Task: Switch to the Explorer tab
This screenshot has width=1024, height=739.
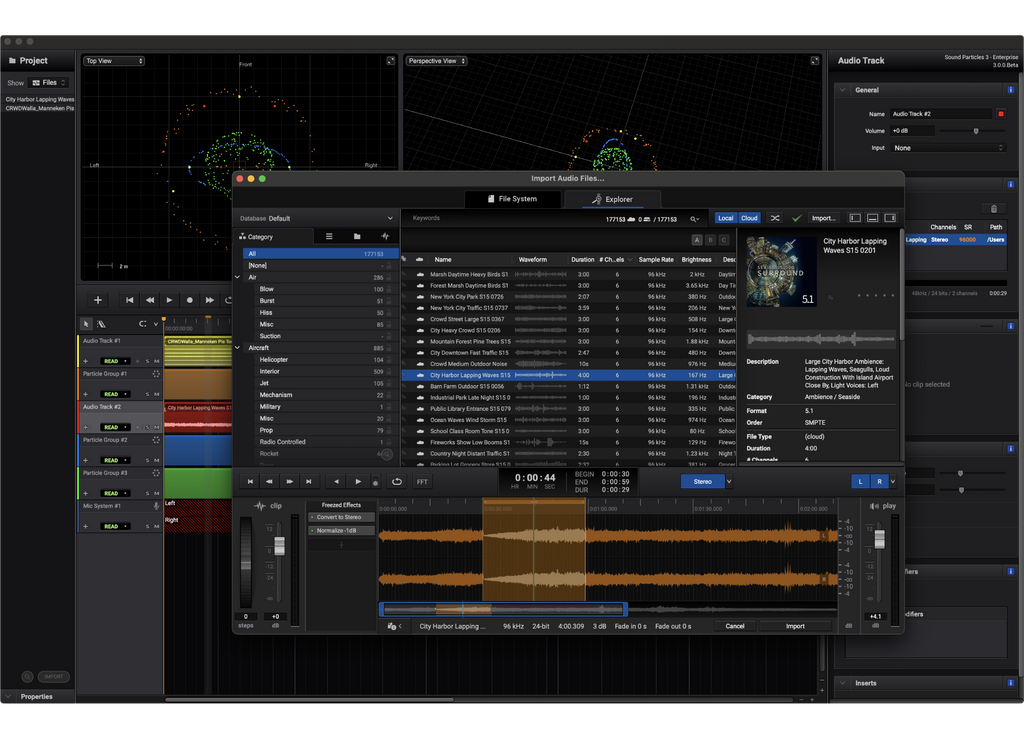Action: click(612, 199)
